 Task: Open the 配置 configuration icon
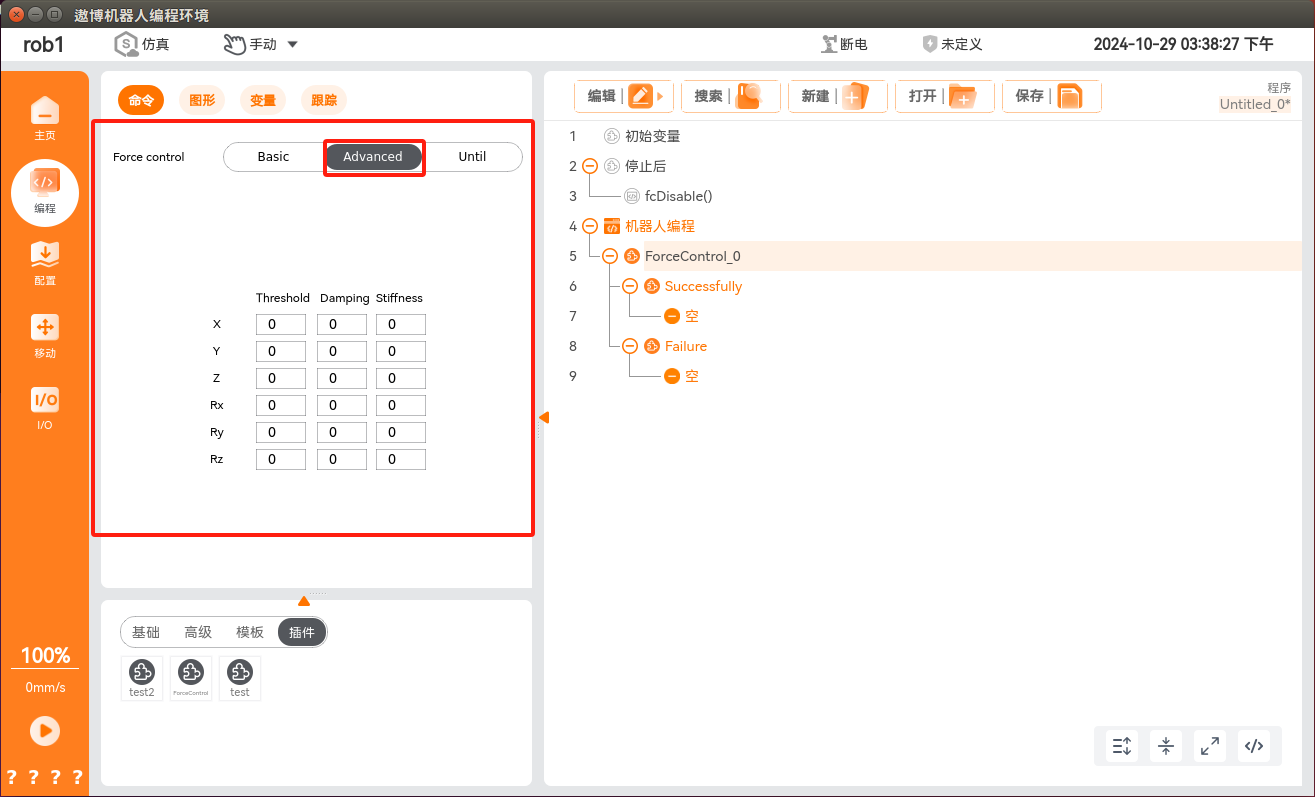tap(45, 263)
